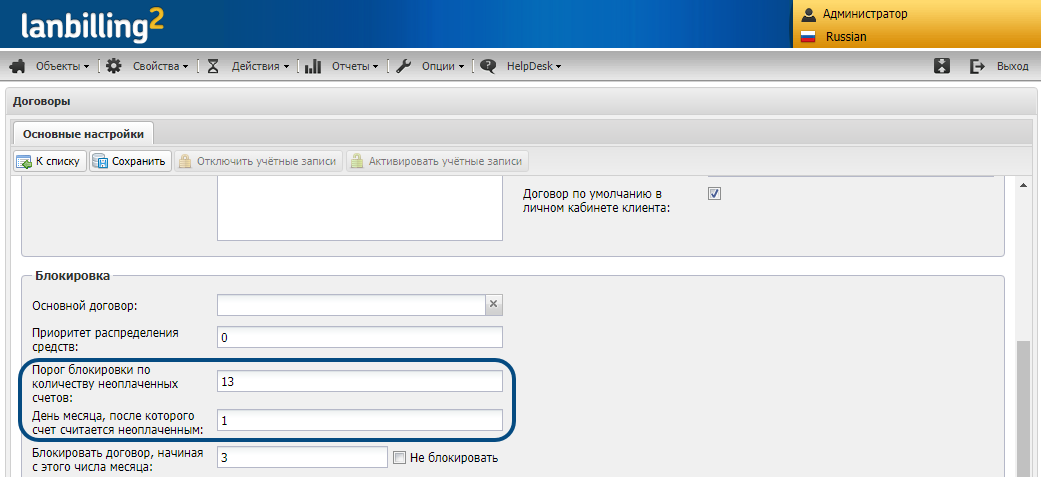Click the lanbilling2 logo
Screen dimensions: 1041x477
pos(92,27)
